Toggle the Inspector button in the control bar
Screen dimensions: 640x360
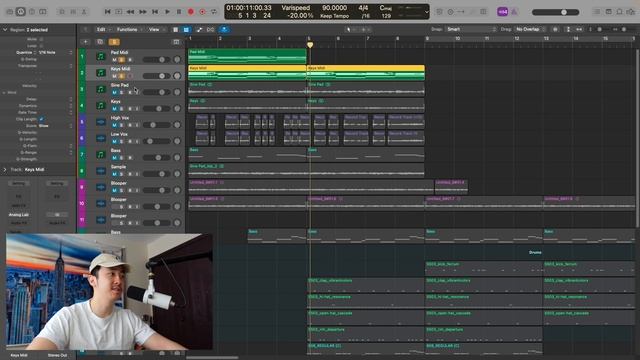click(x=20, y=12)
